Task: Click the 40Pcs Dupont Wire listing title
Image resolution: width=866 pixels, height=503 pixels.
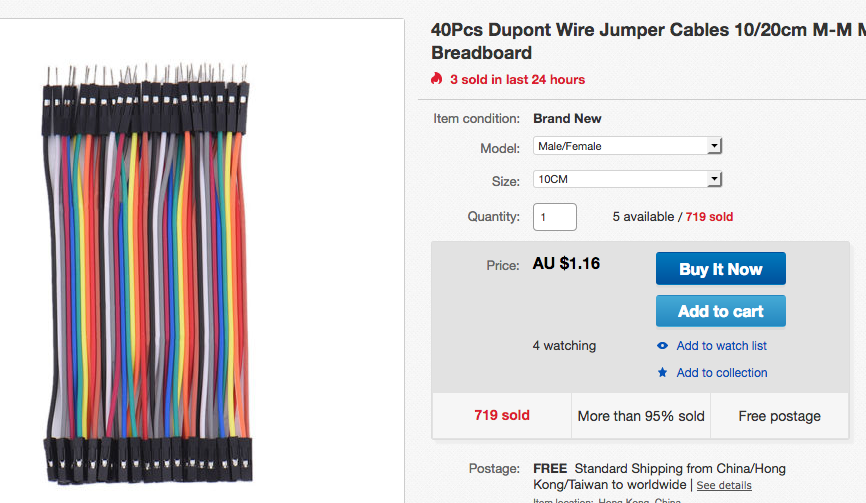Action: click(648, 41)
